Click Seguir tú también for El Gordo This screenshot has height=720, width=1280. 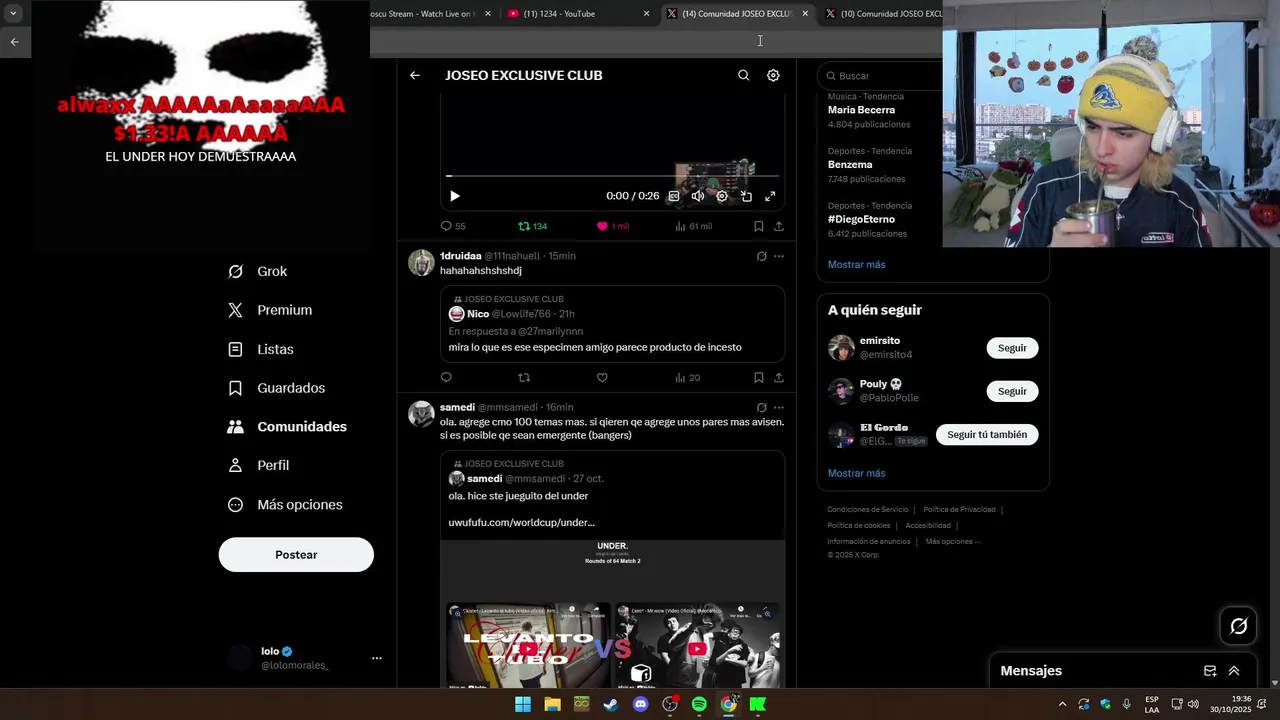click(x=987, y=435)
